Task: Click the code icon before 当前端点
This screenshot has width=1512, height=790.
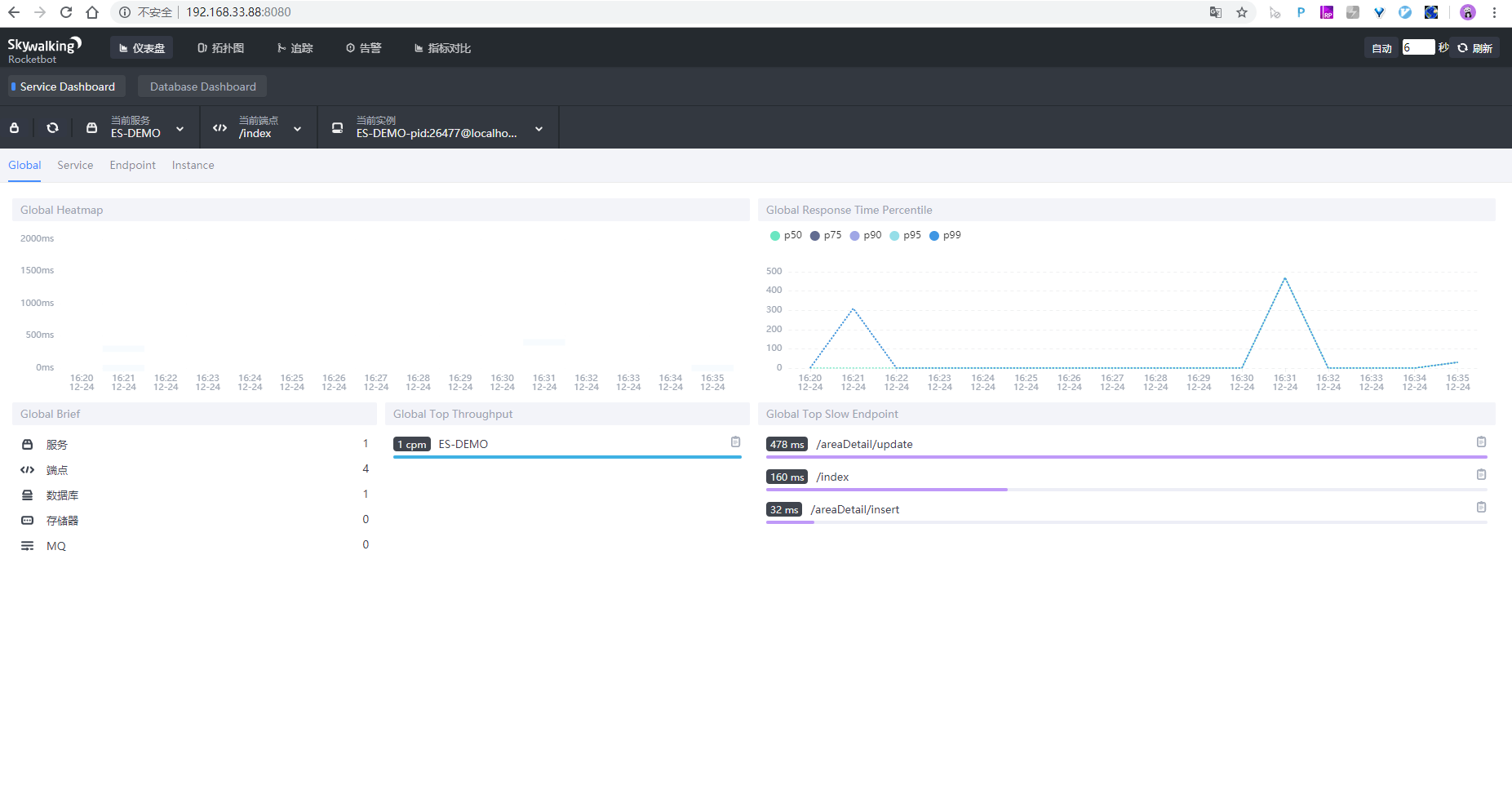Action: tap(220, 128)
